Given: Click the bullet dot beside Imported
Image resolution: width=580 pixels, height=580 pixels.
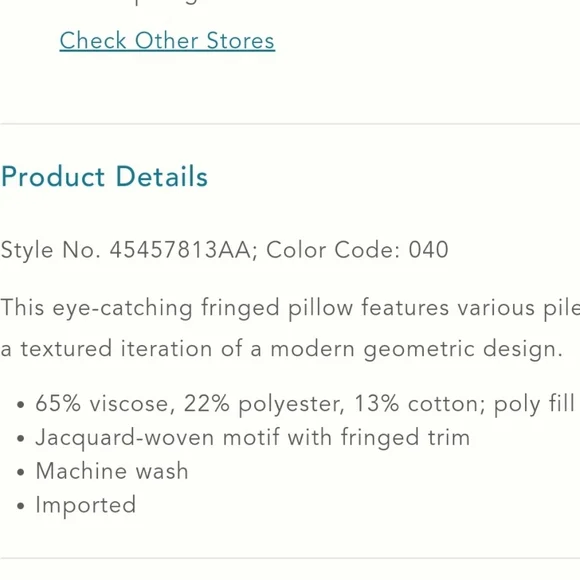Looking at the screenshot, I should [21, 506].
